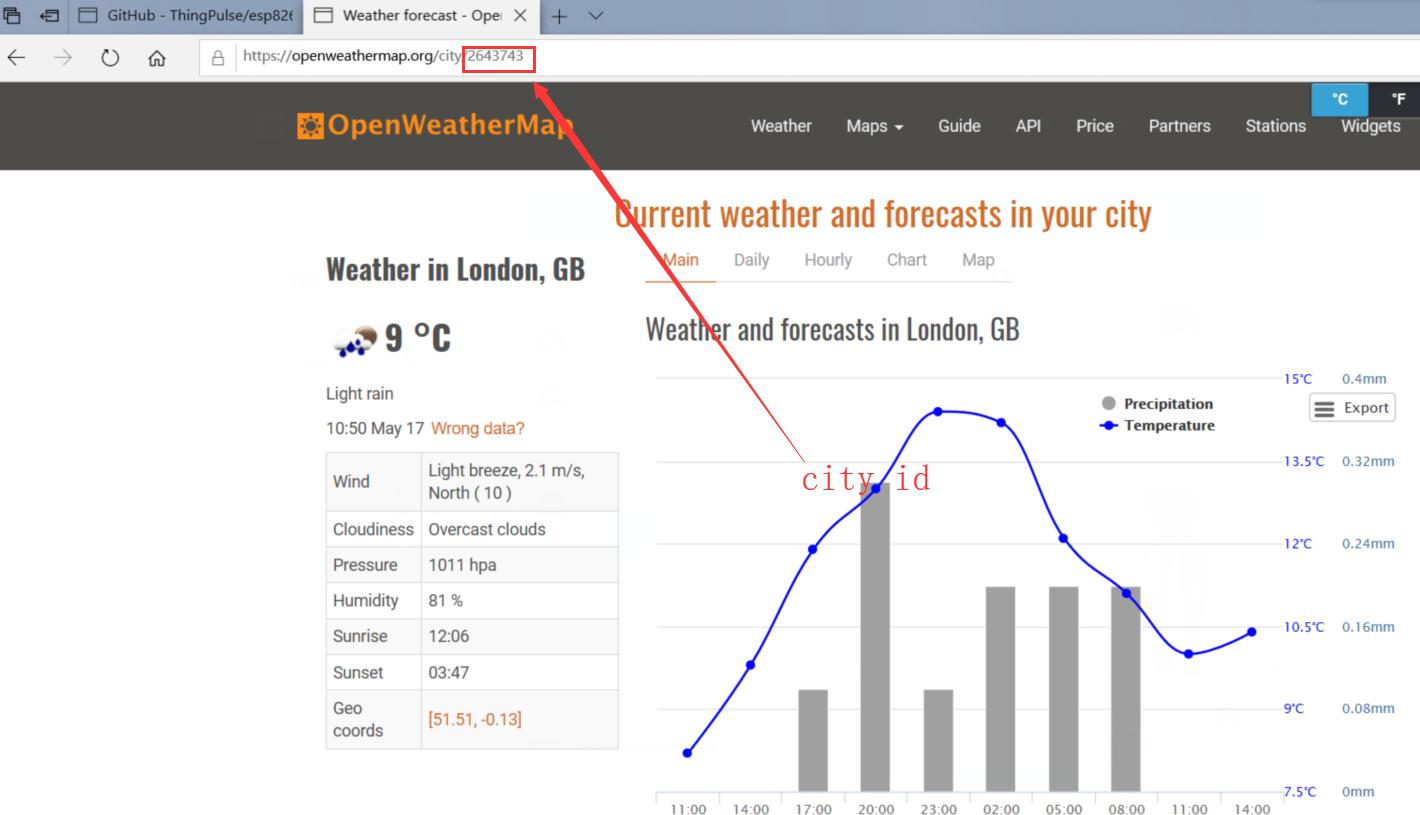Open the chart Export menu

[x=1352, y=408]
